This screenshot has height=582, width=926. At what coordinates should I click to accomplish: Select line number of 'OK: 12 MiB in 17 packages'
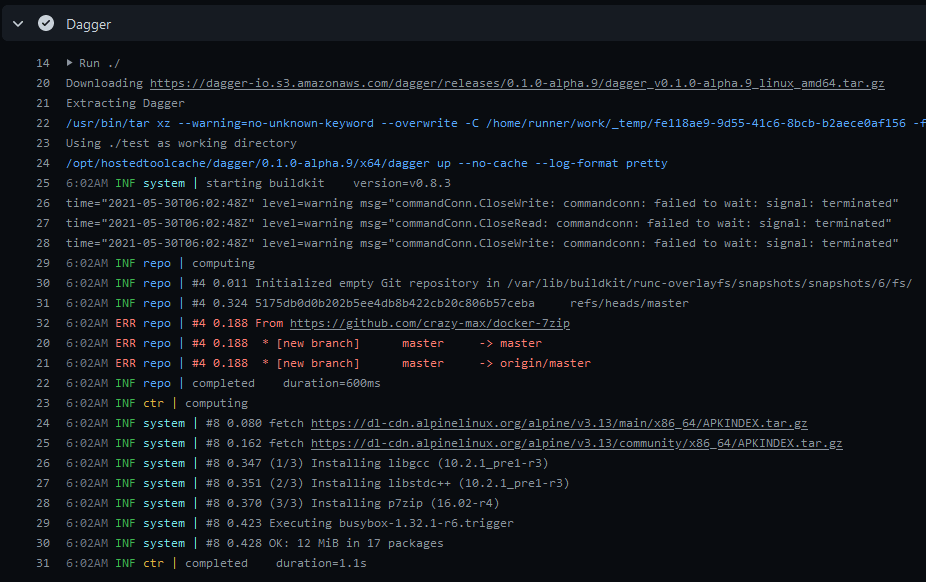pos(43,543)
